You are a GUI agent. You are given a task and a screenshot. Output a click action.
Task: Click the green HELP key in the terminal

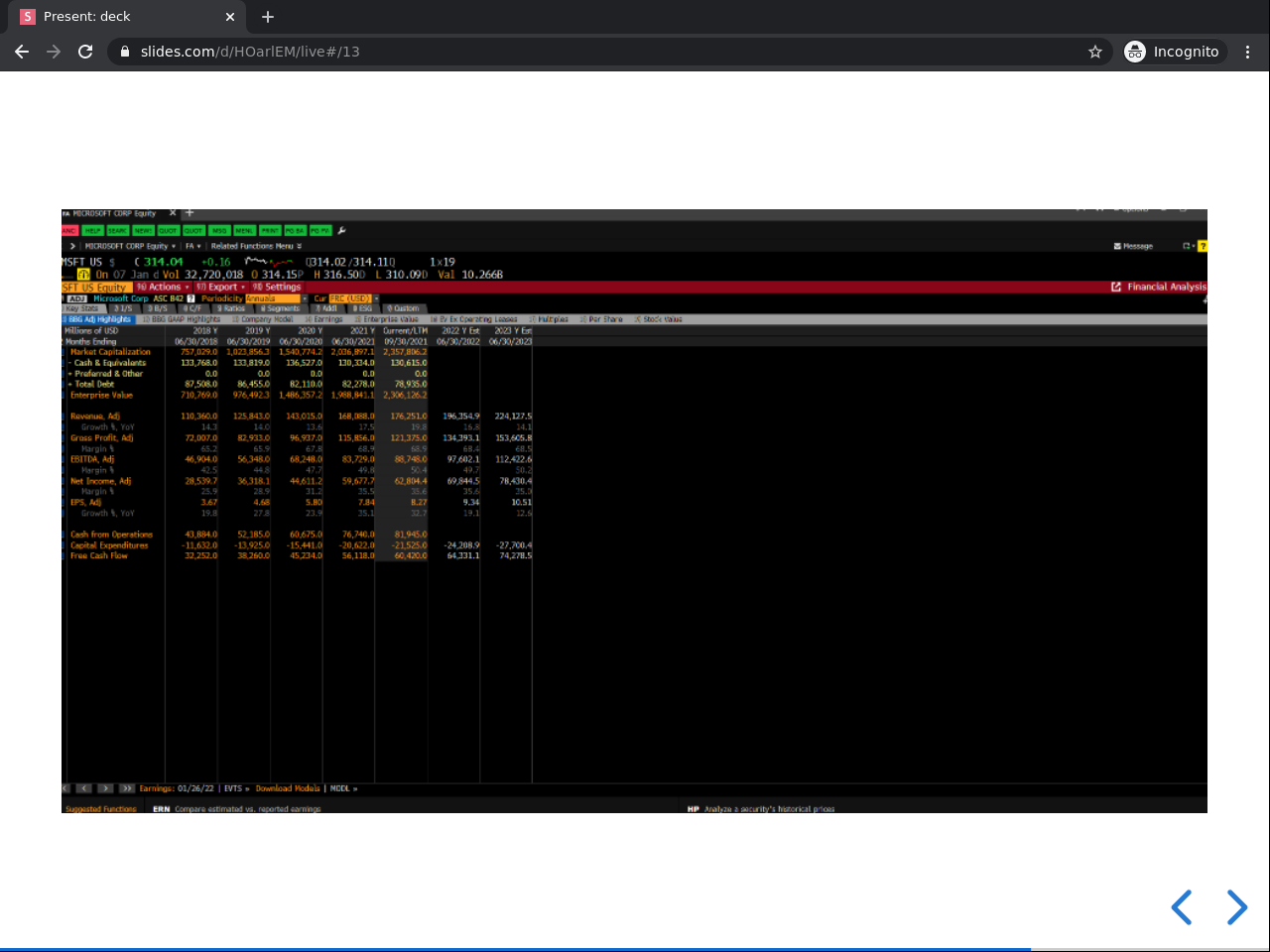[92, 230]
